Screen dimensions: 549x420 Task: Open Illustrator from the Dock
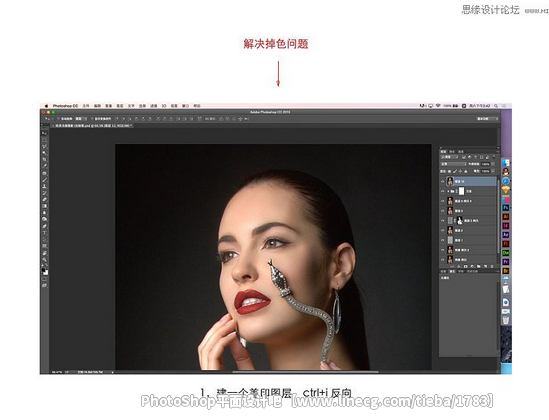tap(506, 217)
